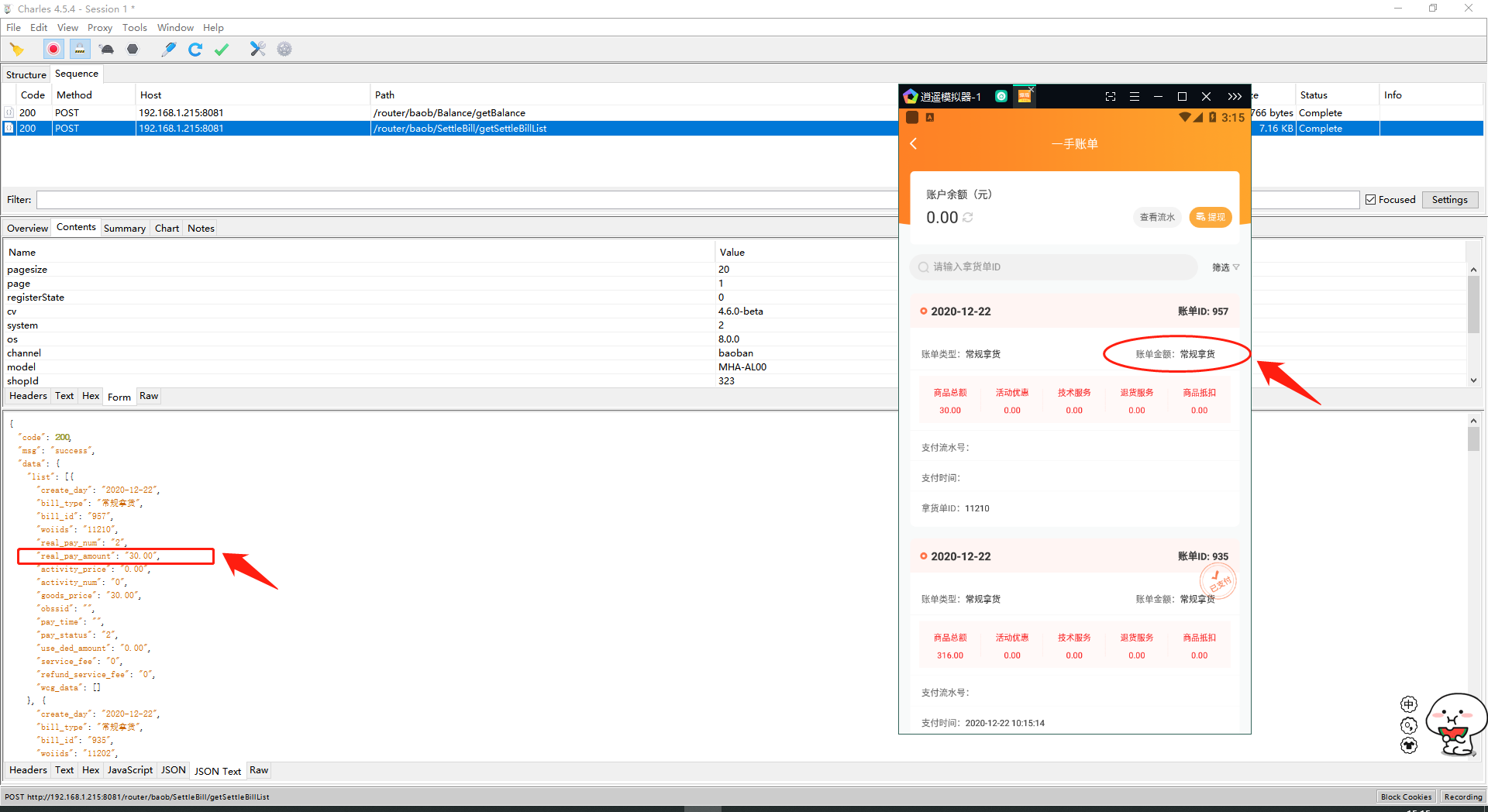Open the Tools menu
This screenshot has width=1488, height=812.
(x=134, y=28)
